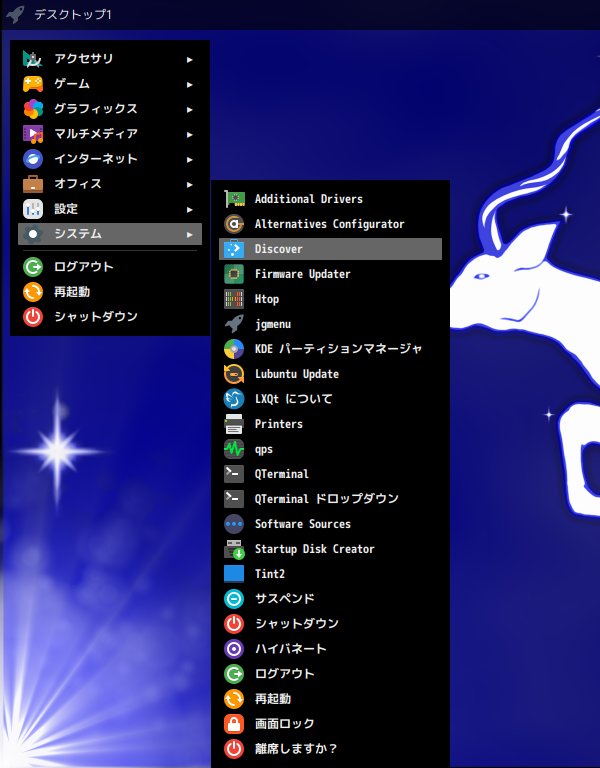Click the グラフィックス colorful flower icon
The width and height of the screenshot is (600, 768).
[x=33, y=109]
